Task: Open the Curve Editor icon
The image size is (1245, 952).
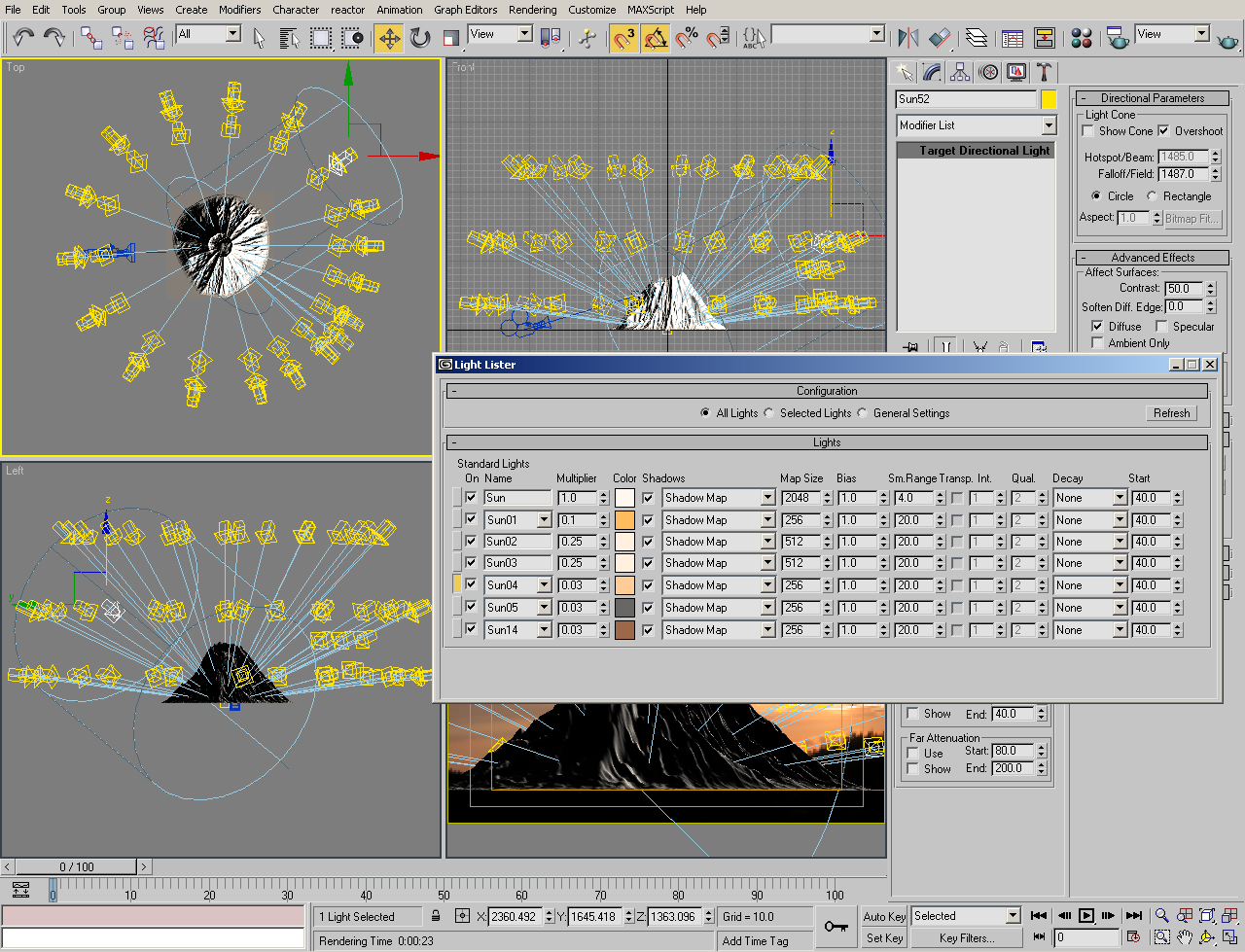Action: tap(1013, 38)
